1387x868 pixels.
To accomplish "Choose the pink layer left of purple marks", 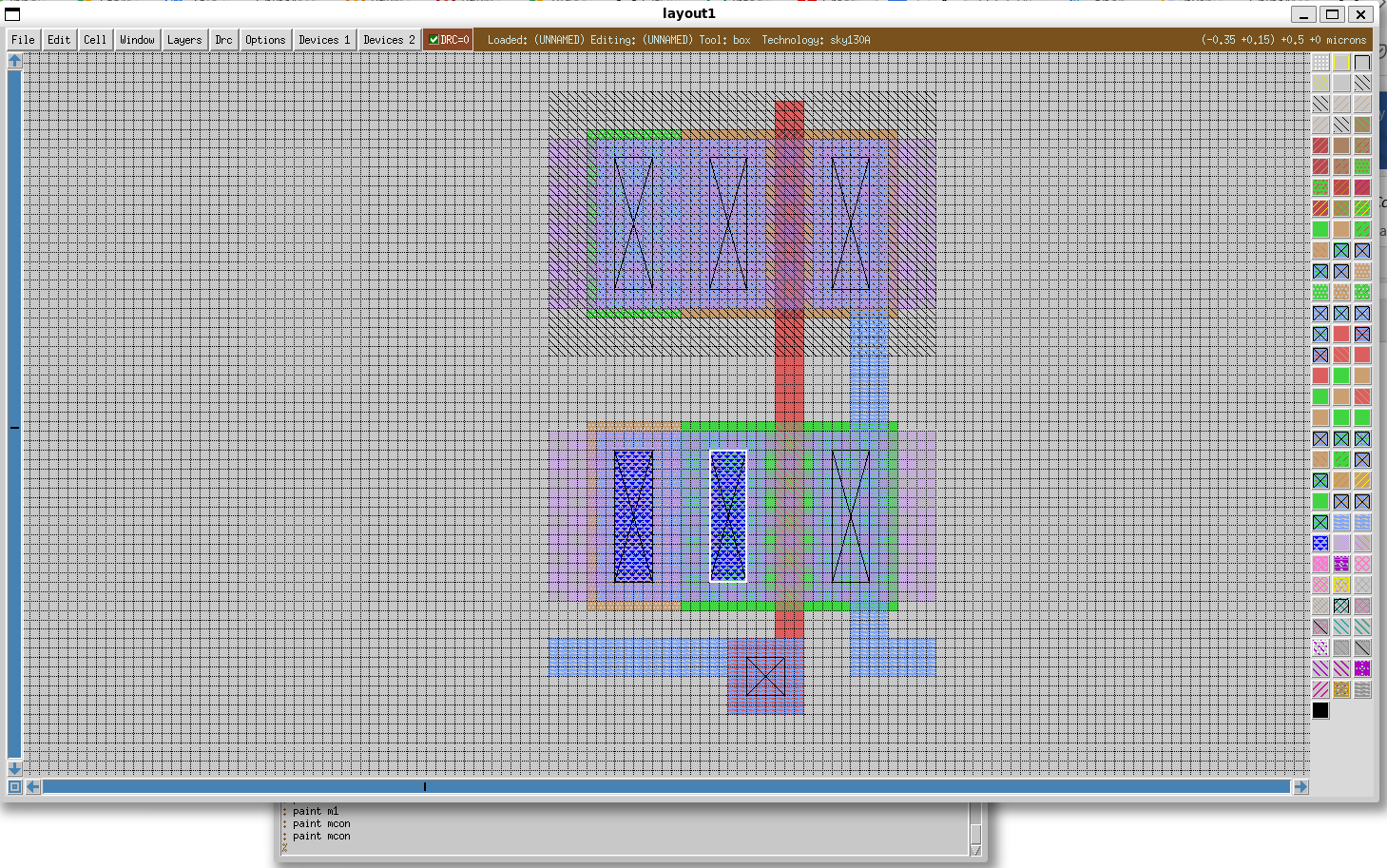I will tap(1320, 564).
